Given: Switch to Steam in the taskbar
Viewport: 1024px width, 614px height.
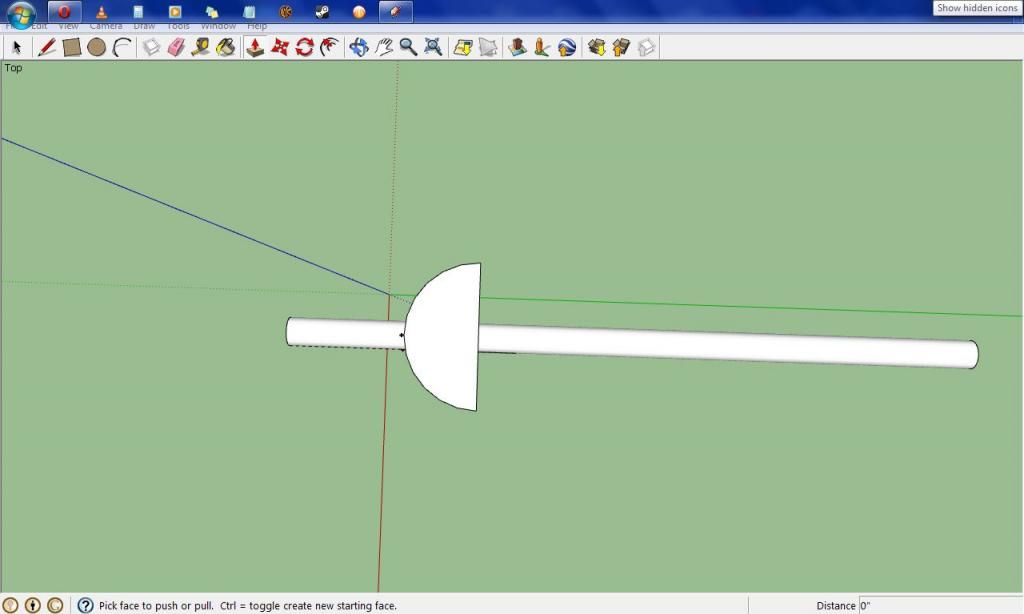Looking at the screenshot, I should pos(322,12).
